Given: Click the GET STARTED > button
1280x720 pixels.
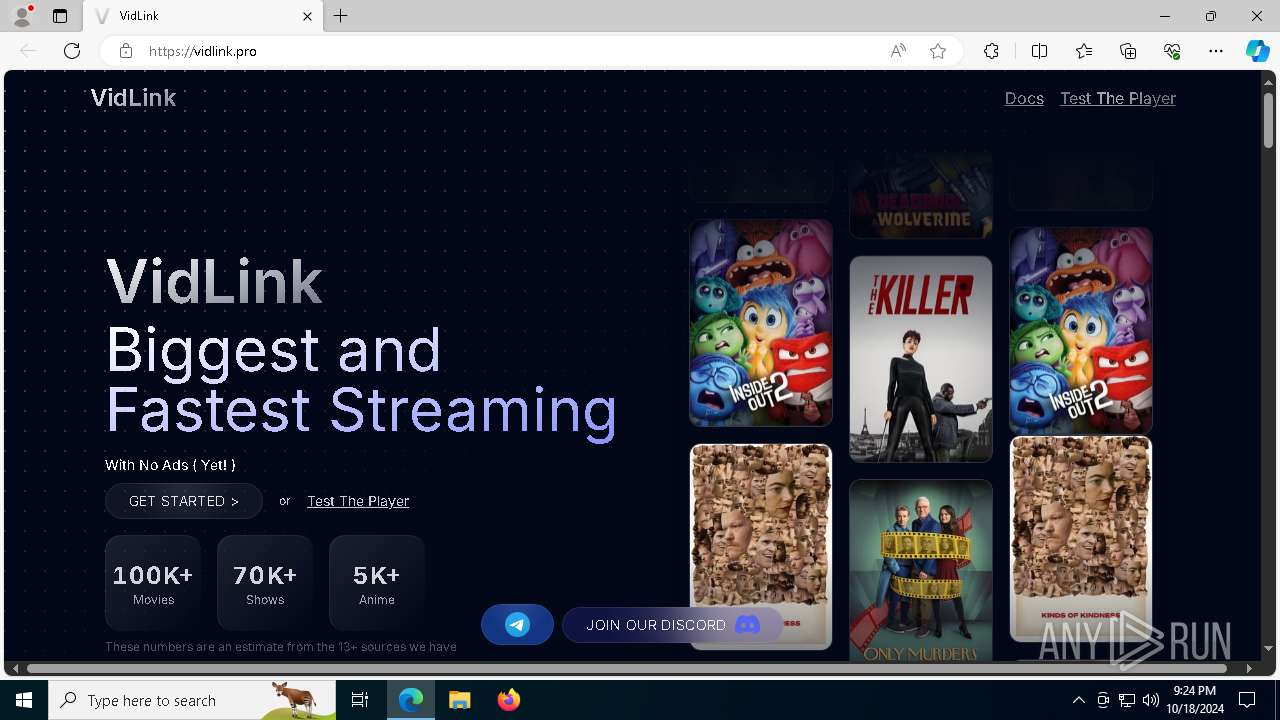Looking at the screenshot, I should tap(184, 501).
